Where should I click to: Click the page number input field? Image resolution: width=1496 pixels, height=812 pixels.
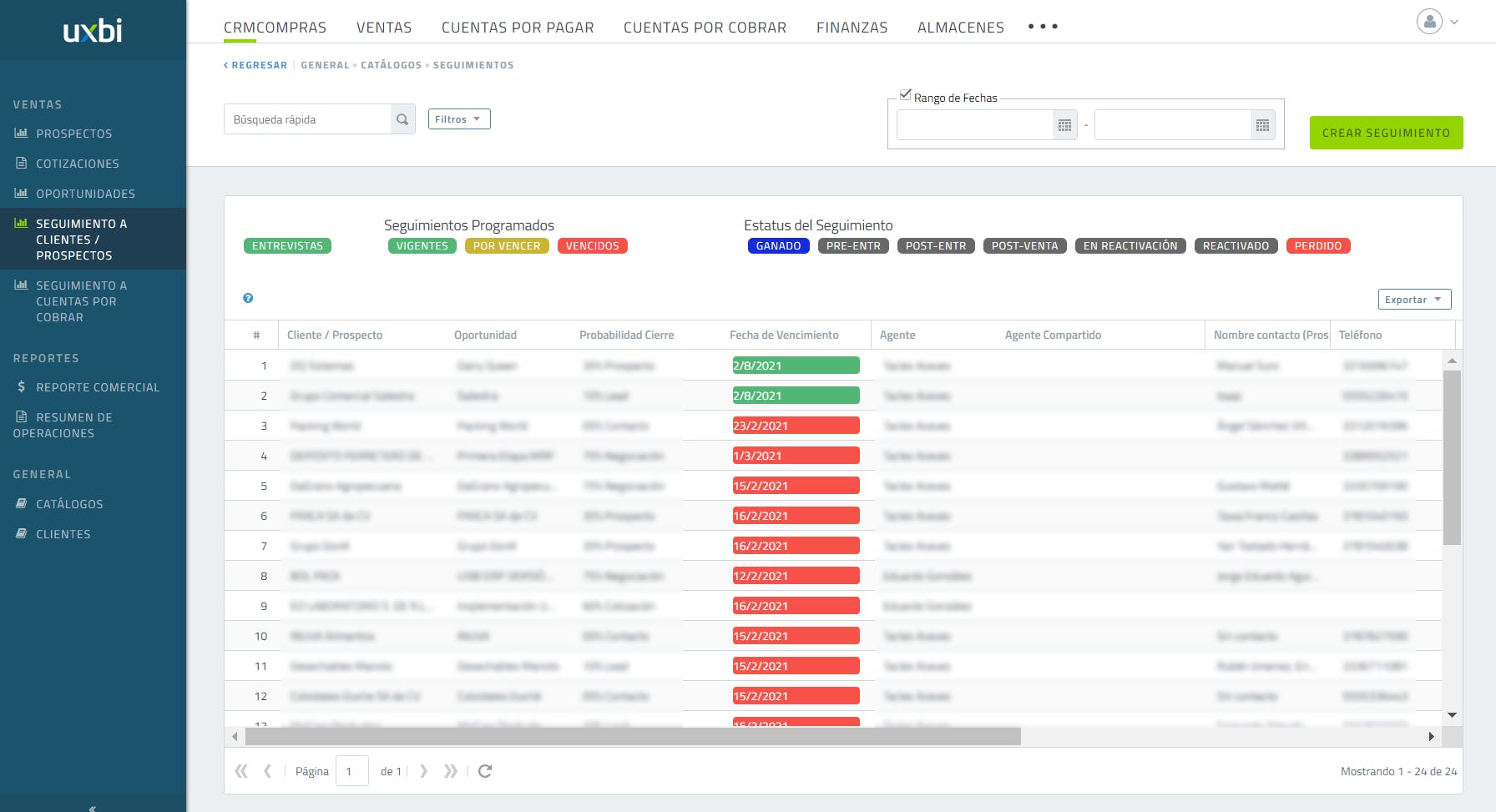[351, 771]
